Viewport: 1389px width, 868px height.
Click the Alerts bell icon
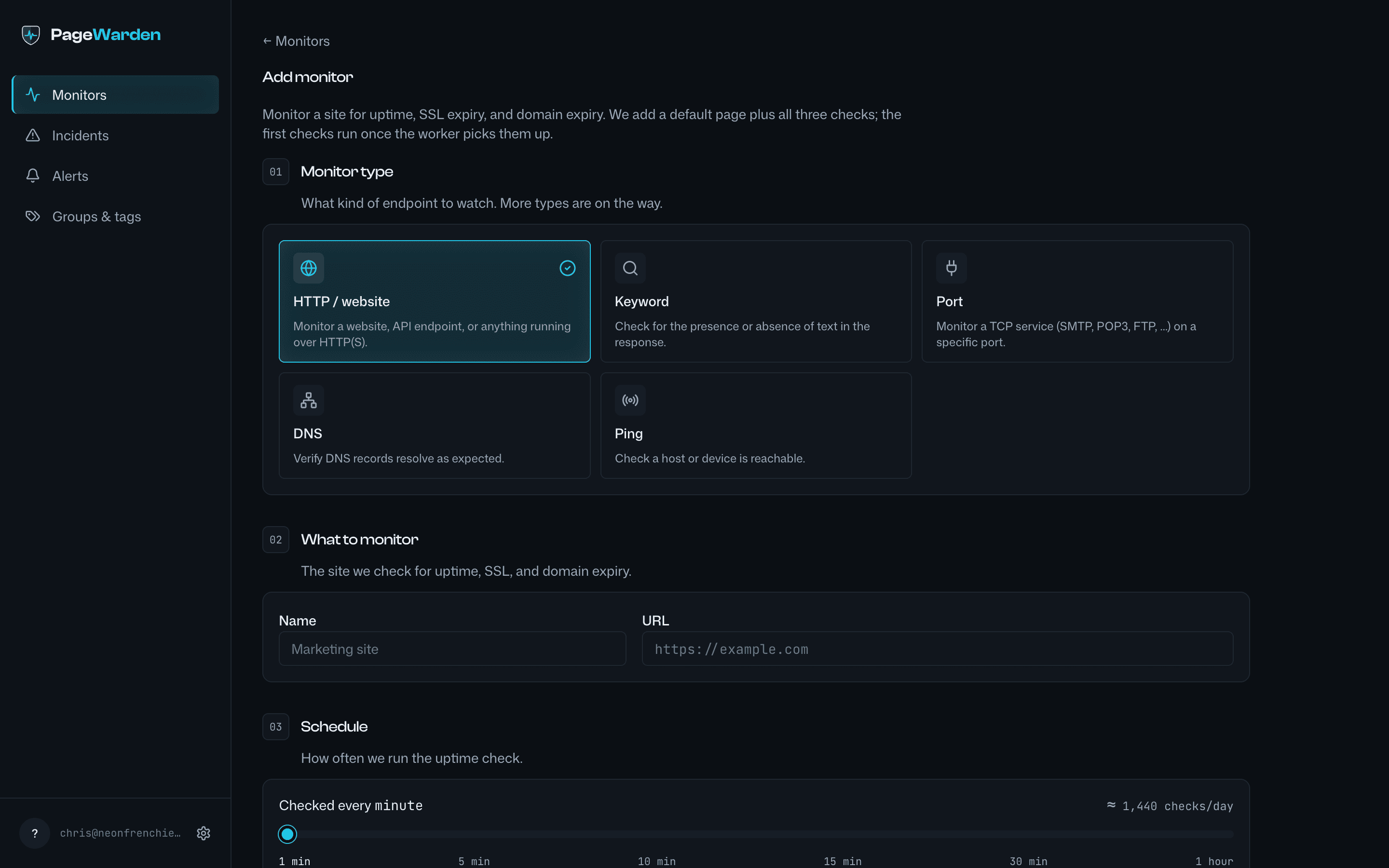point(33,176)
